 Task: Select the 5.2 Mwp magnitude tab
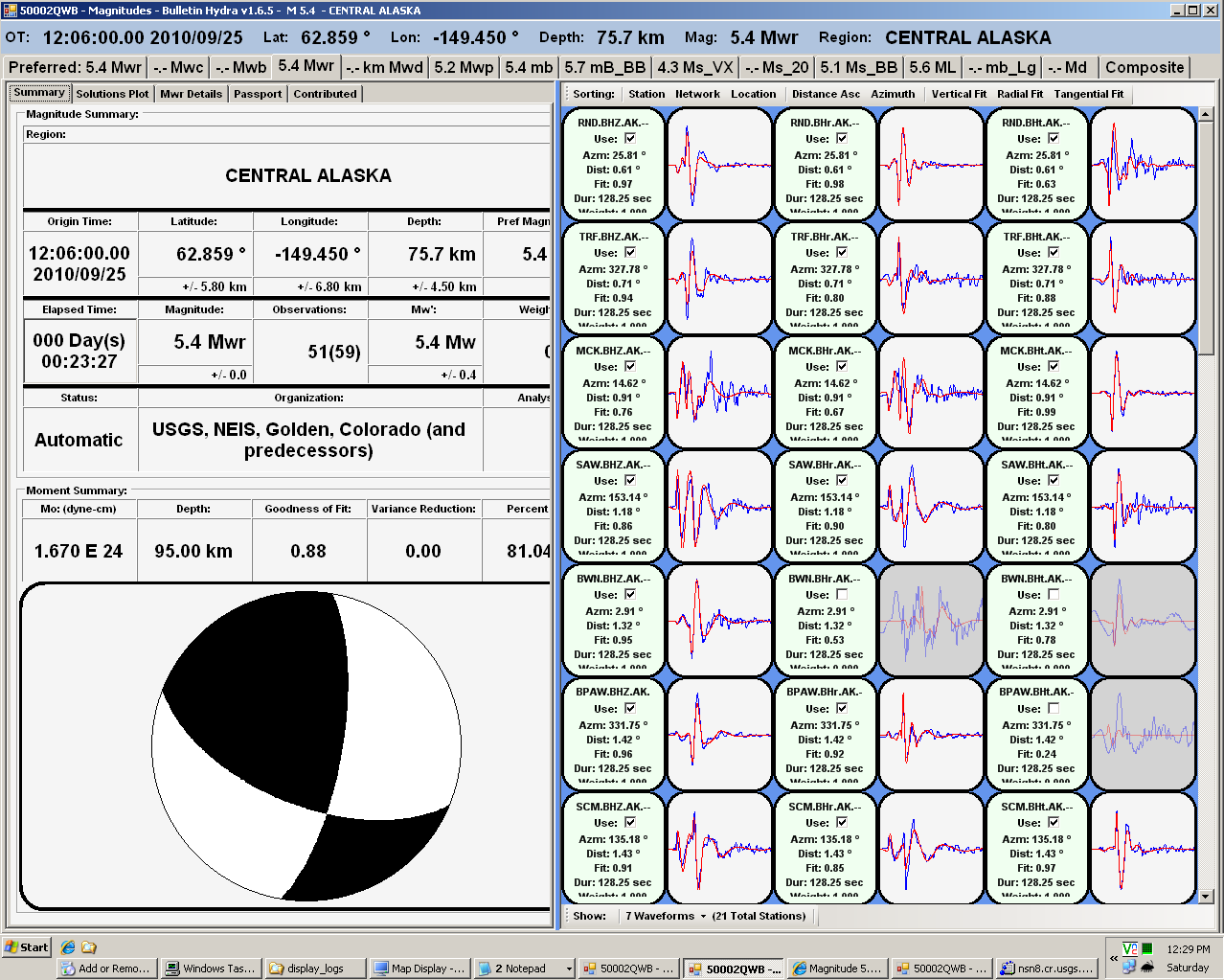[464, 67]
